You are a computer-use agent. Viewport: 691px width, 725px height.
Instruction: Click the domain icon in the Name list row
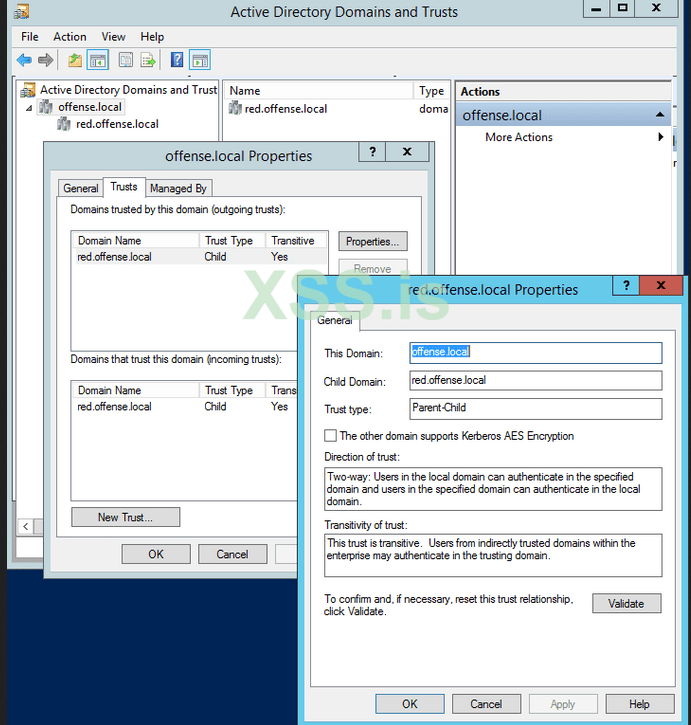[x=235, y=109]
